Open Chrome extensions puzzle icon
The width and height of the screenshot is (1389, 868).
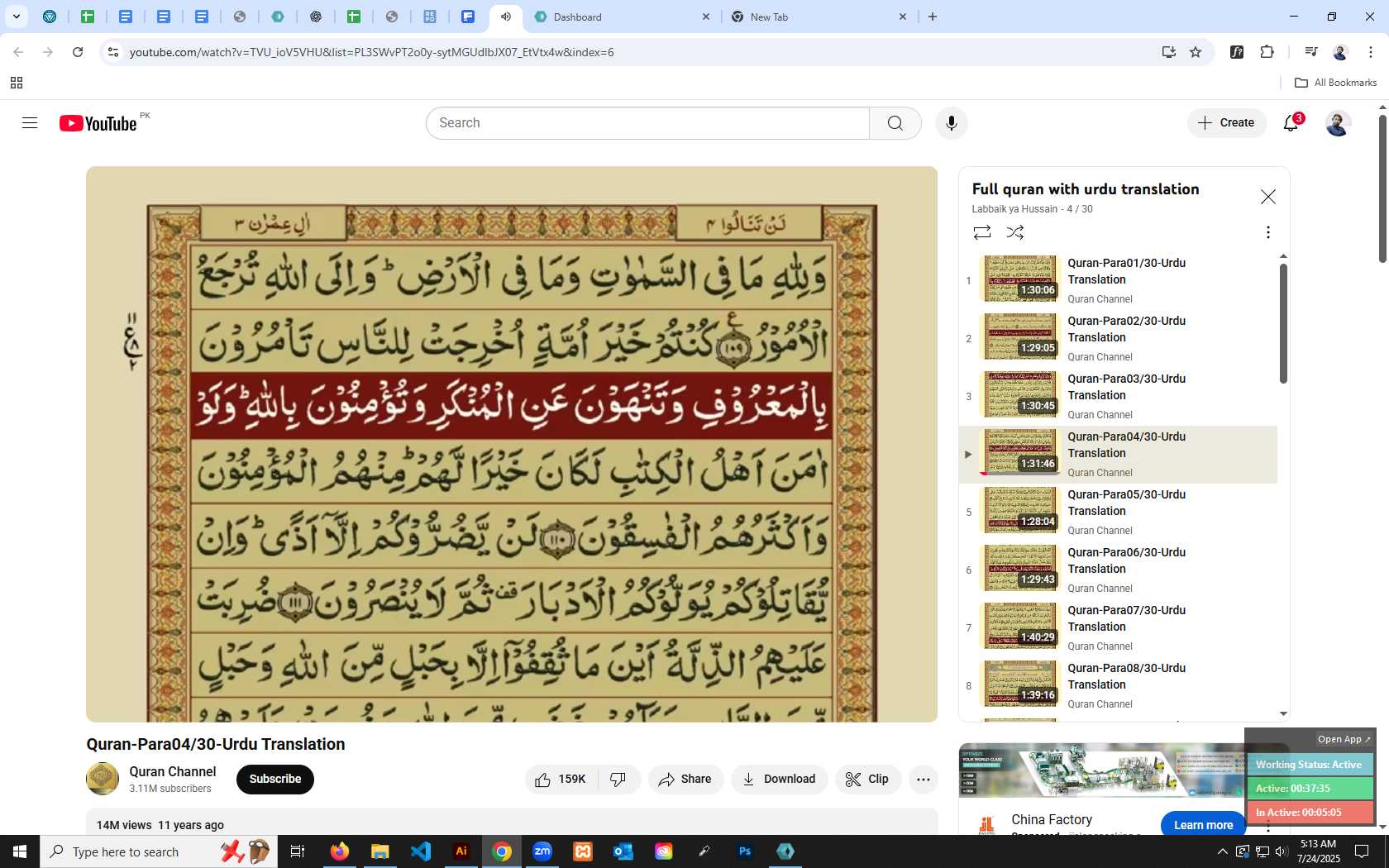[x=1267, y=52]
